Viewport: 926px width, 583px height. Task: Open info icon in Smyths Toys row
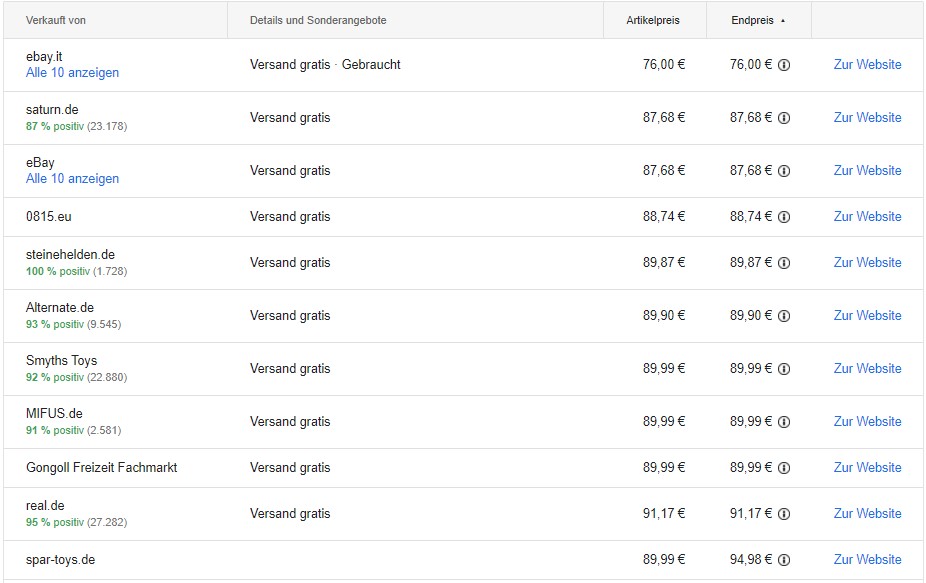click(x=784, y=369)
